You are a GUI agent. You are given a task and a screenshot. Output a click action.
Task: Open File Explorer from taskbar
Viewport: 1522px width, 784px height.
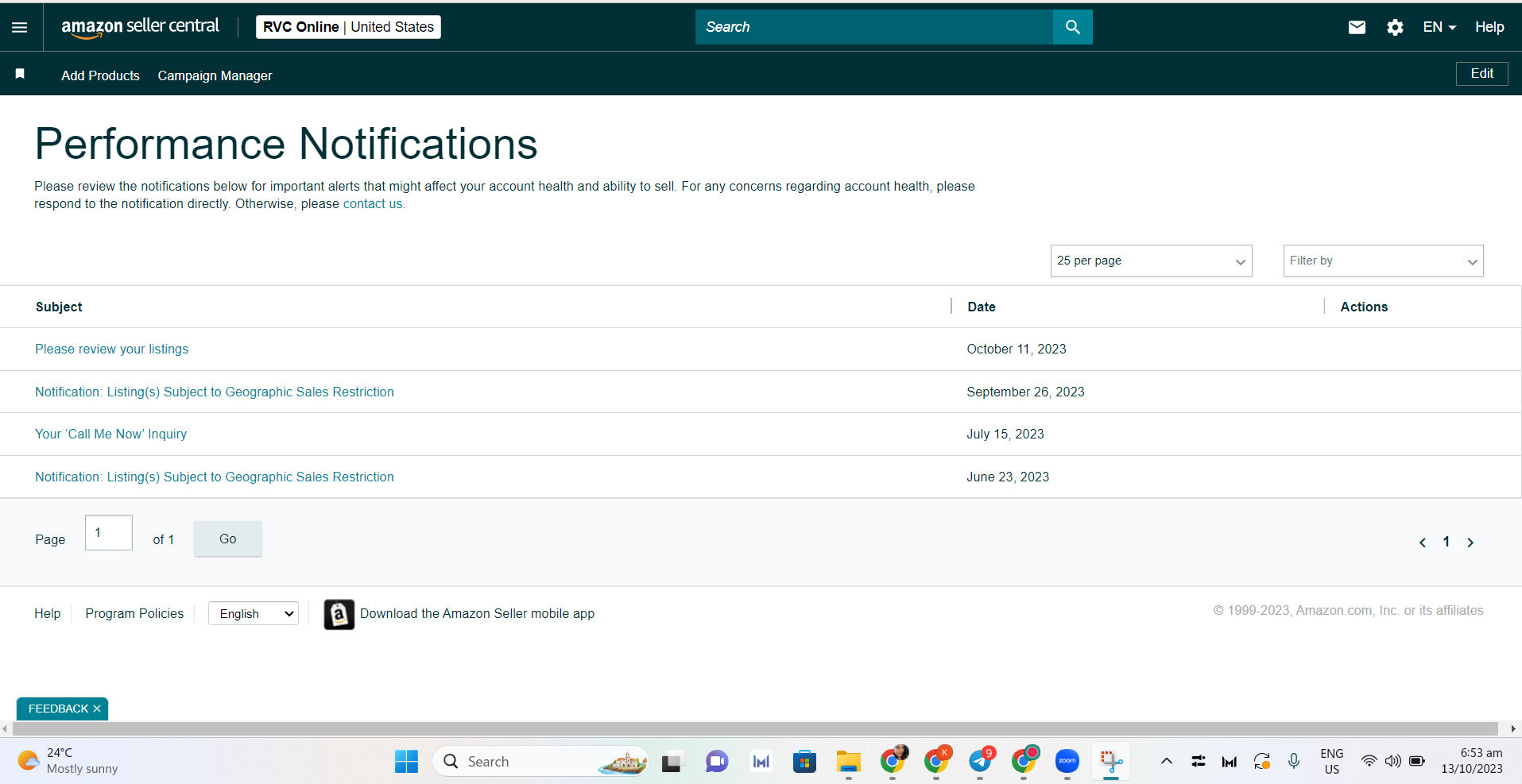[x=848, y=762]
